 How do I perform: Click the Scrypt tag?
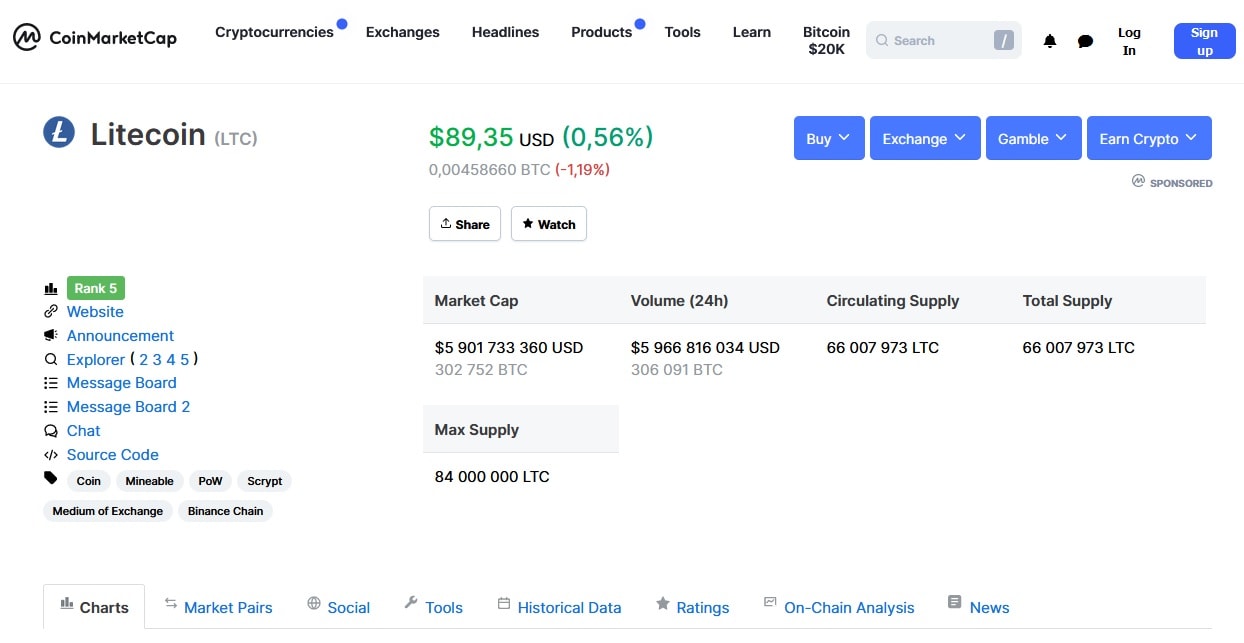[x=265, y=481]
